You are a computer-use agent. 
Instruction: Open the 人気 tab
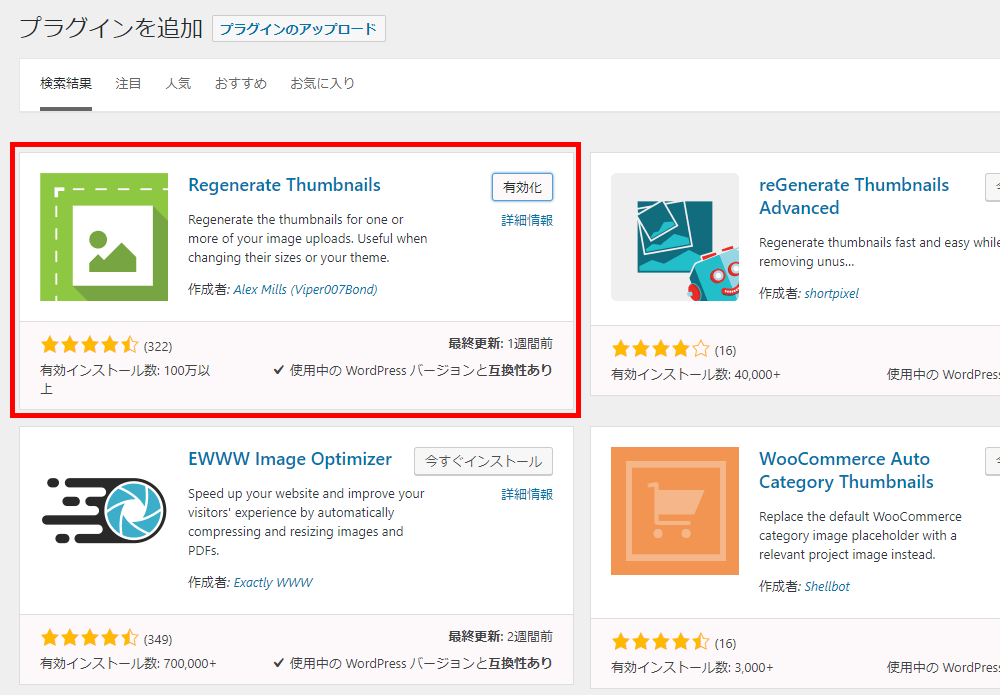178,84
